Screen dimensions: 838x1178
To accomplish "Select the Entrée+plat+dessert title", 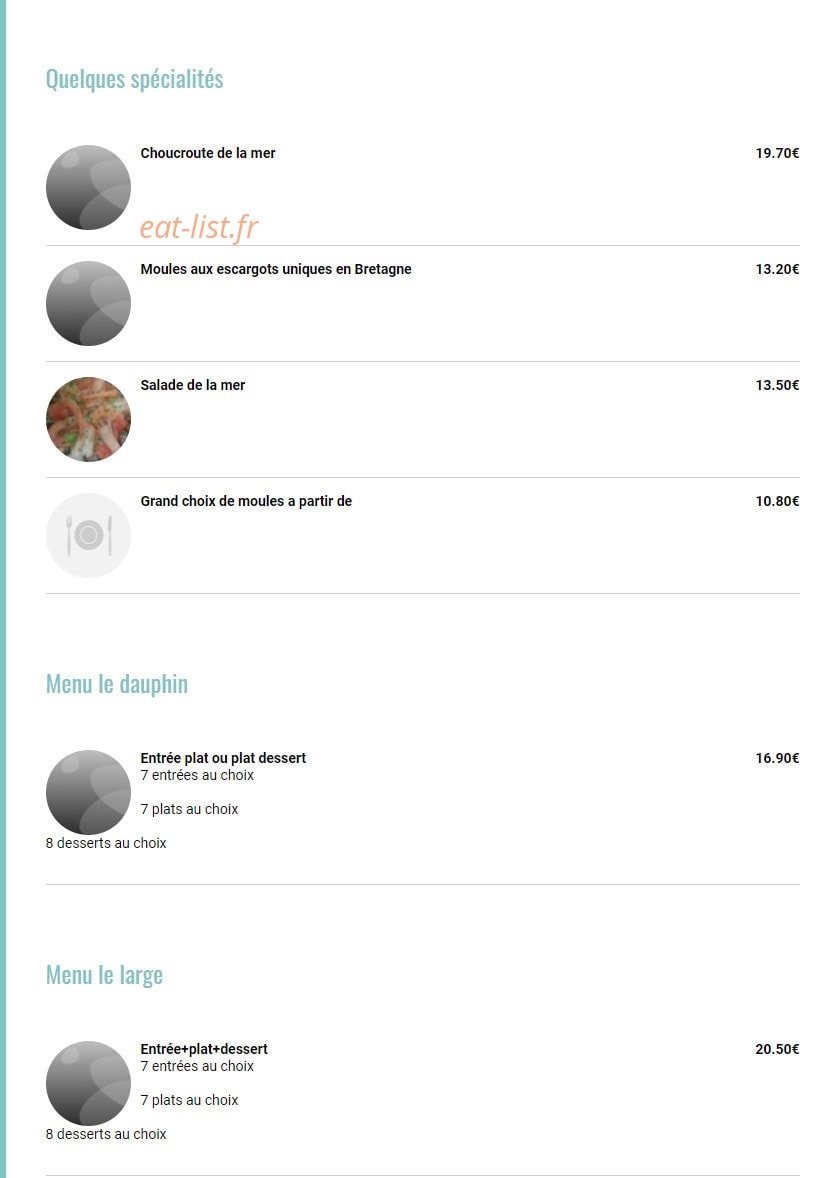I will coord(204,1049).
